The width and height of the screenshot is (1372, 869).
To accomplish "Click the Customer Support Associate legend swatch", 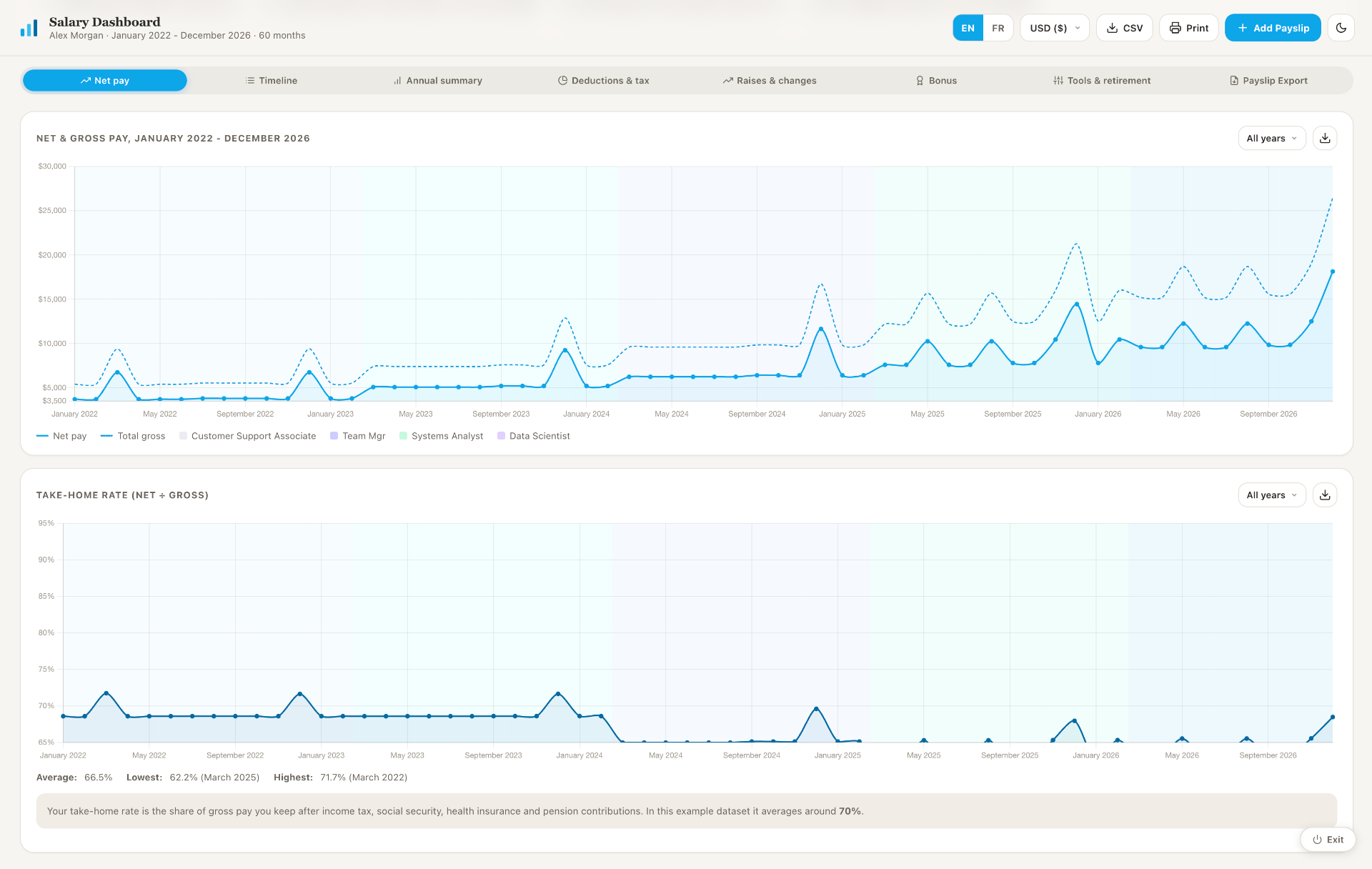I will click(183, 436).
